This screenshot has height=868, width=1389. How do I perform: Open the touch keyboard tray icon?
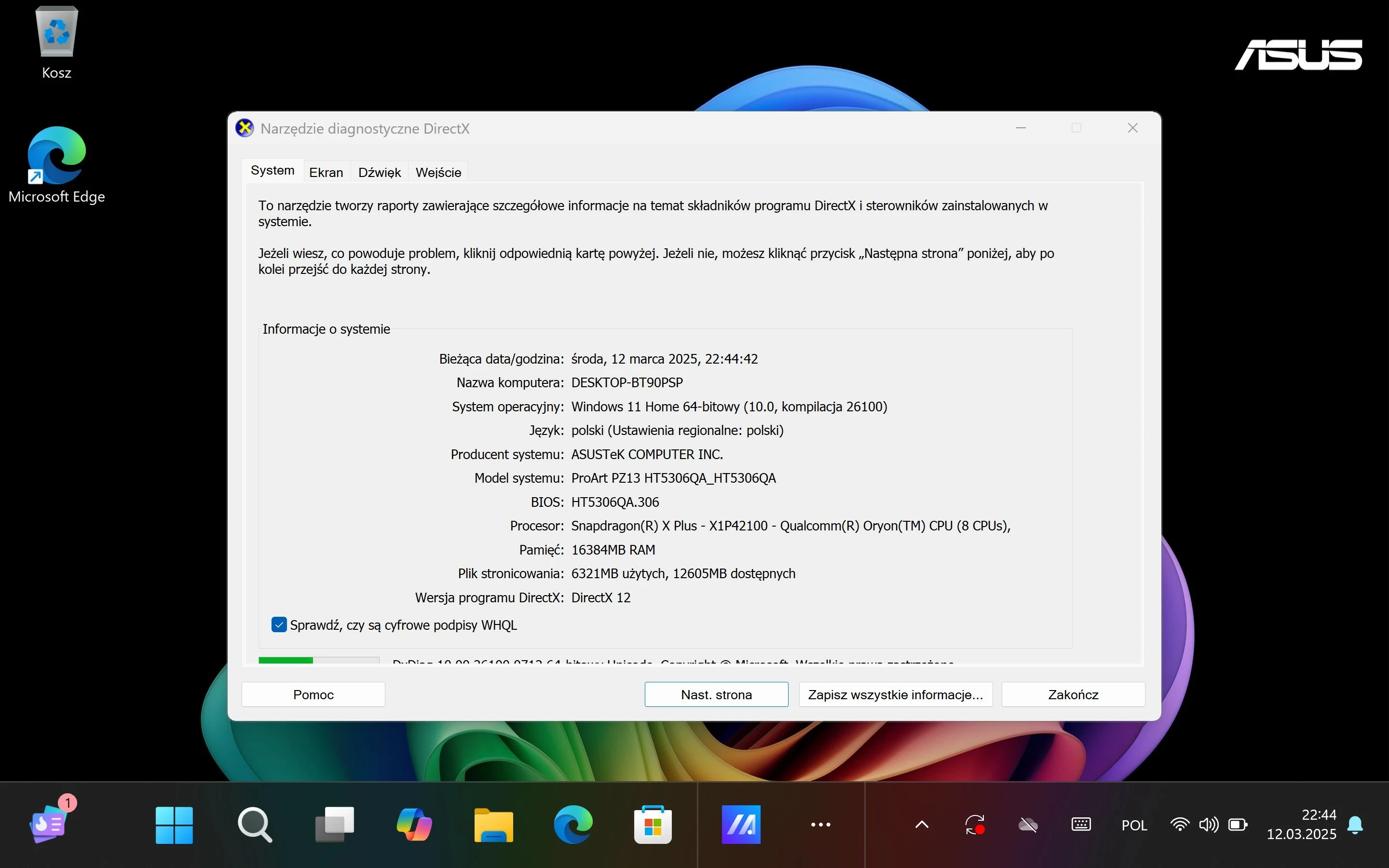[x=1081, y=825]
